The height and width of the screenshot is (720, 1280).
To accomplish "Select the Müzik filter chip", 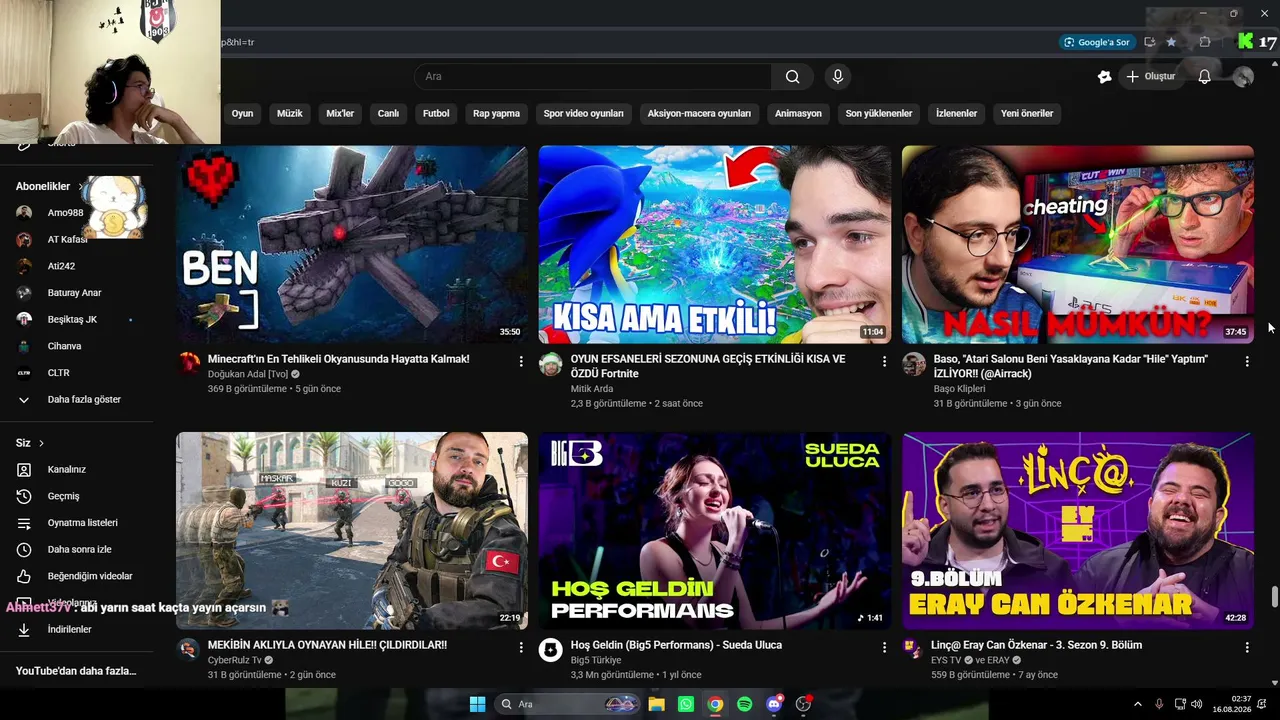I will [289, 114].
